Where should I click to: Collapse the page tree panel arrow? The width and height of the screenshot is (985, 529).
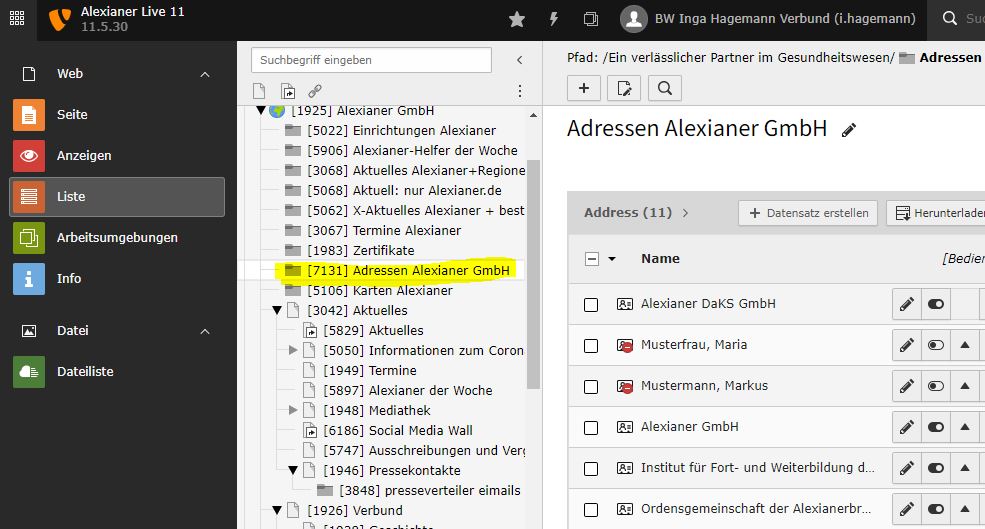click(x=520, y=60)
